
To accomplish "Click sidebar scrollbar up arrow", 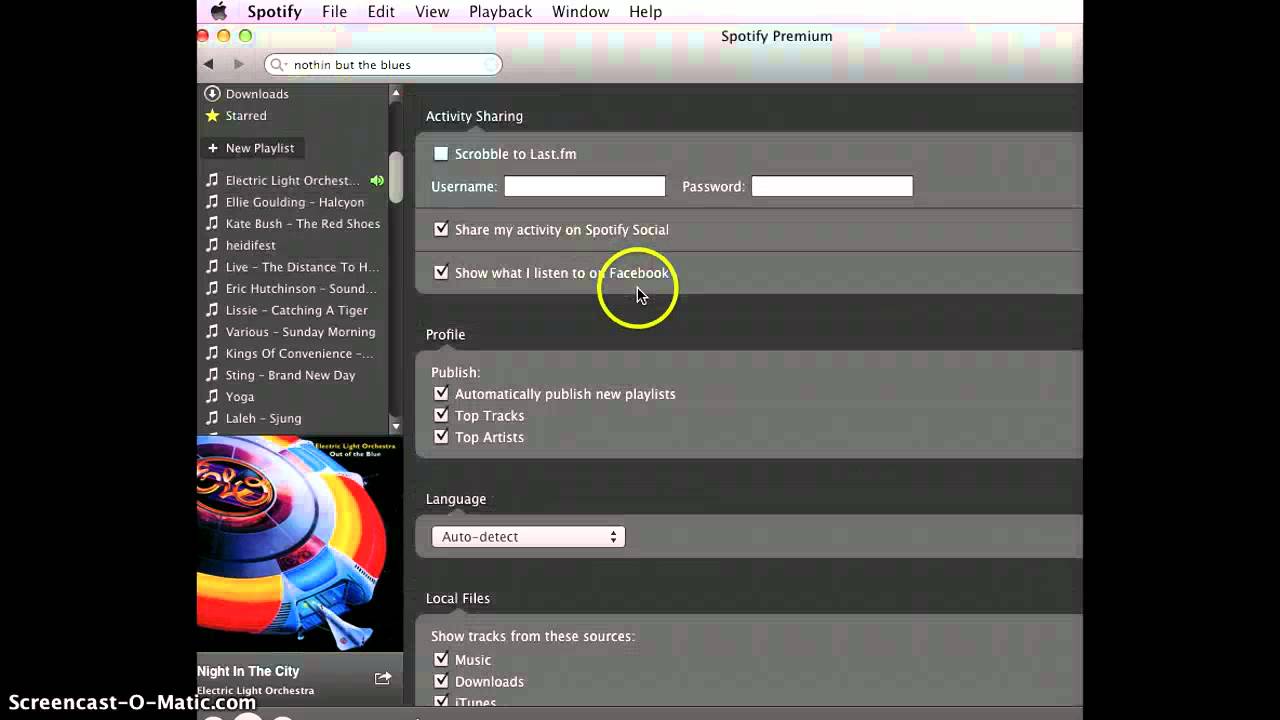I will click(x=395, y=93).
